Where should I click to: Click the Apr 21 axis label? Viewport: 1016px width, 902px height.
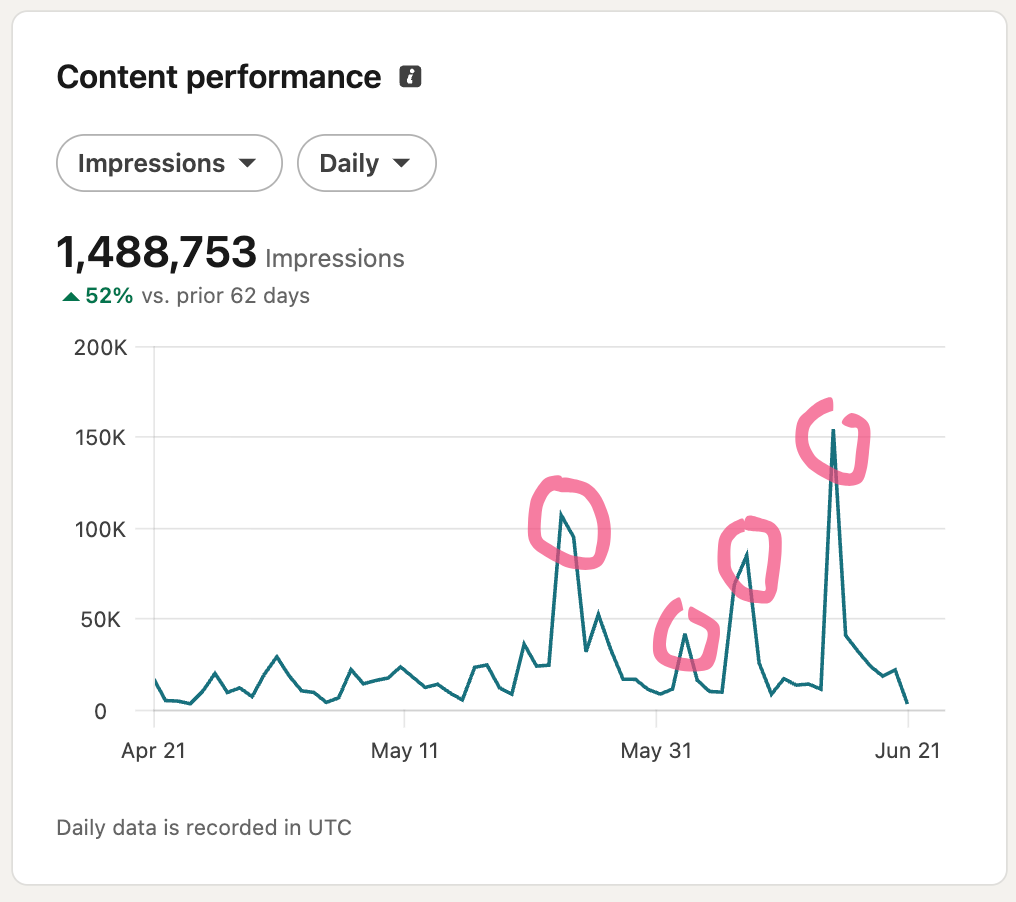coord(154,750)
